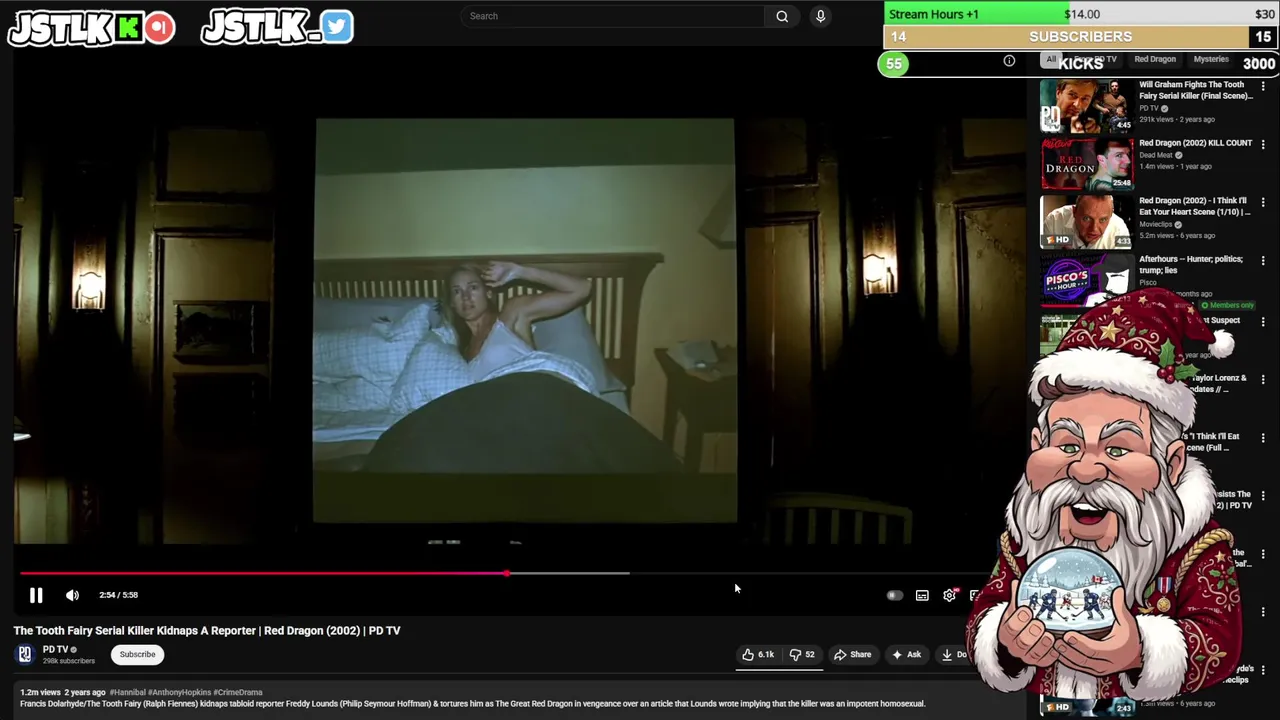This screenshot has height=720, width=1280.
Task: Click the video title text
Action: pos(207,630)
